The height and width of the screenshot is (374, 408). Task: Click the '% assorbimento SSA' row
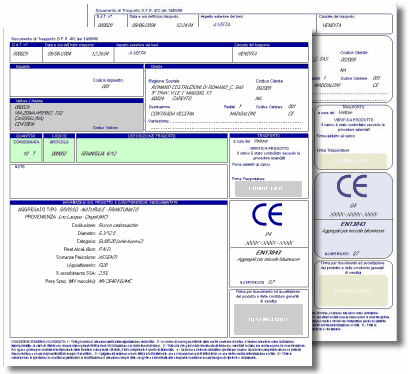click(x=82, y=273)
